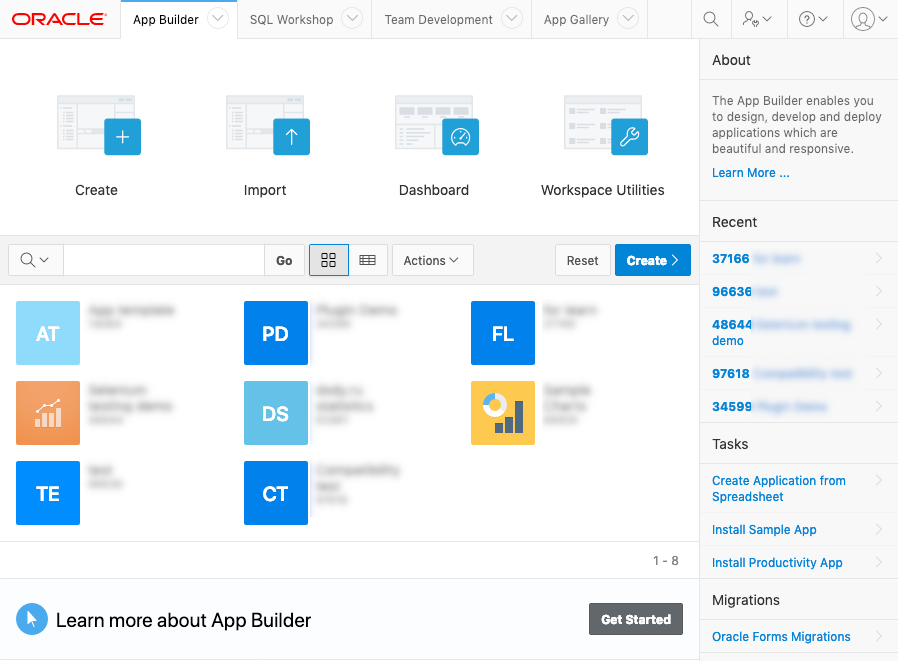Viewport: 898px width, 661px height.
Task: Open Oracle Forms Migrations link
Action: pyautogui.click(x=781, y=636)
